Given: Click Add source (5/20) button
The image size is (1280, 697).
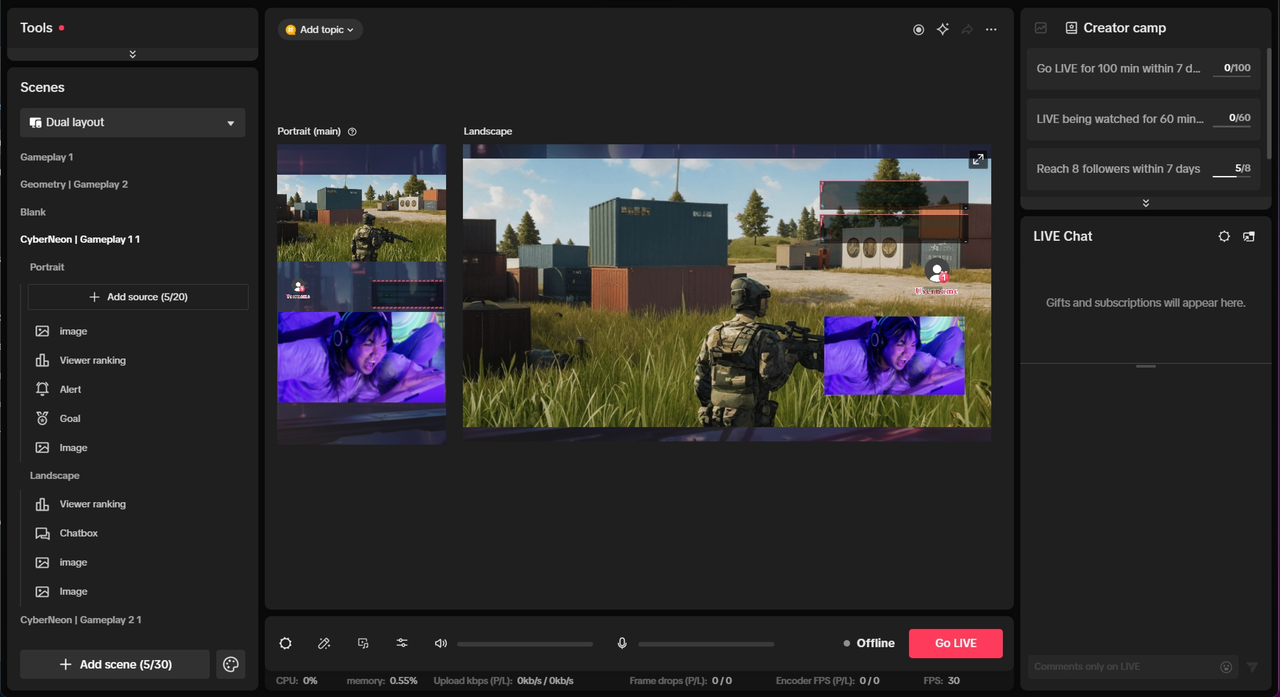Looking at the screenshot, I should 138,297.
